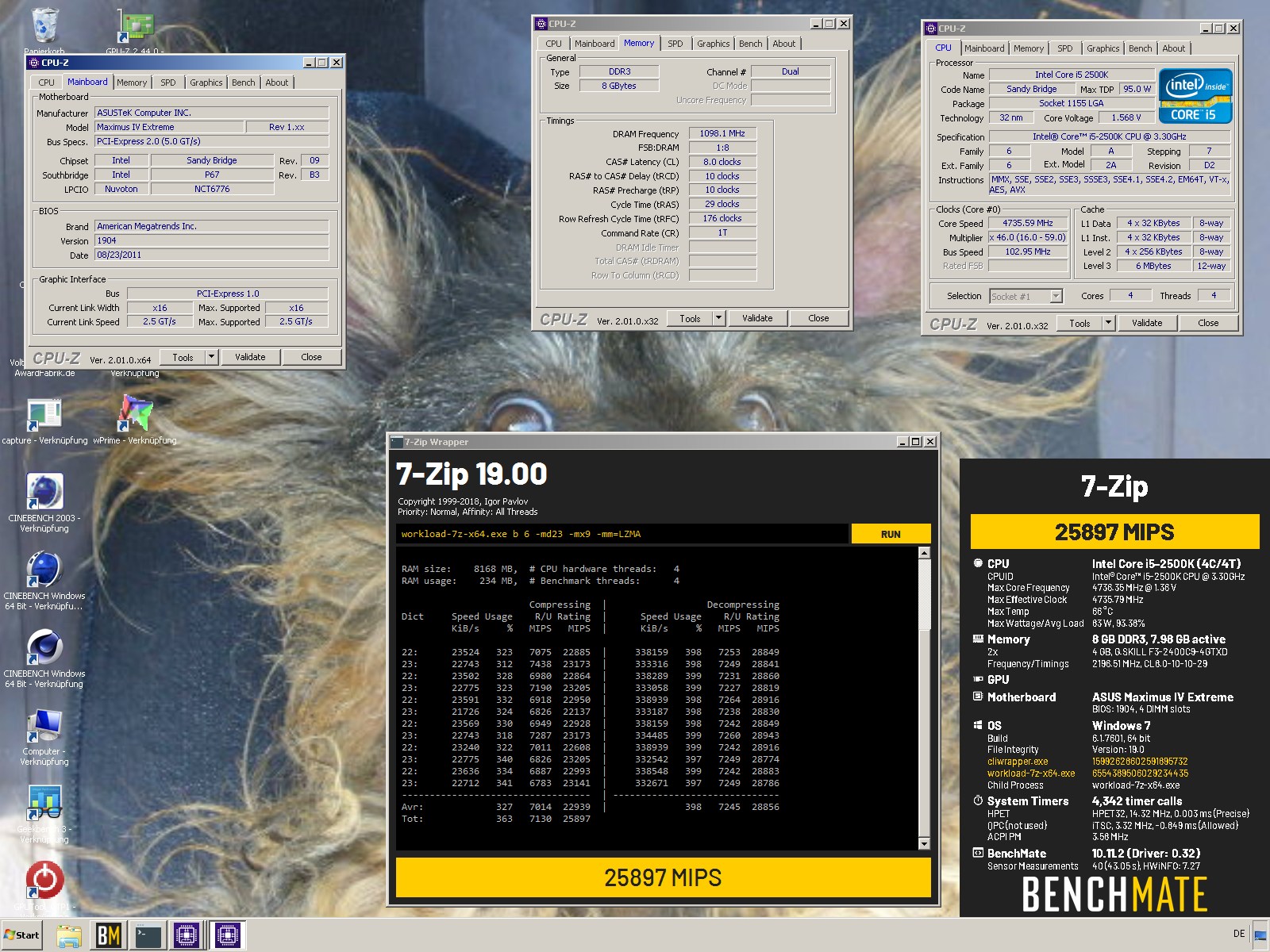Click the cliwrapper.exe file integrity entry
This screenshot has width=1270, height=952.
point(1018,762)
